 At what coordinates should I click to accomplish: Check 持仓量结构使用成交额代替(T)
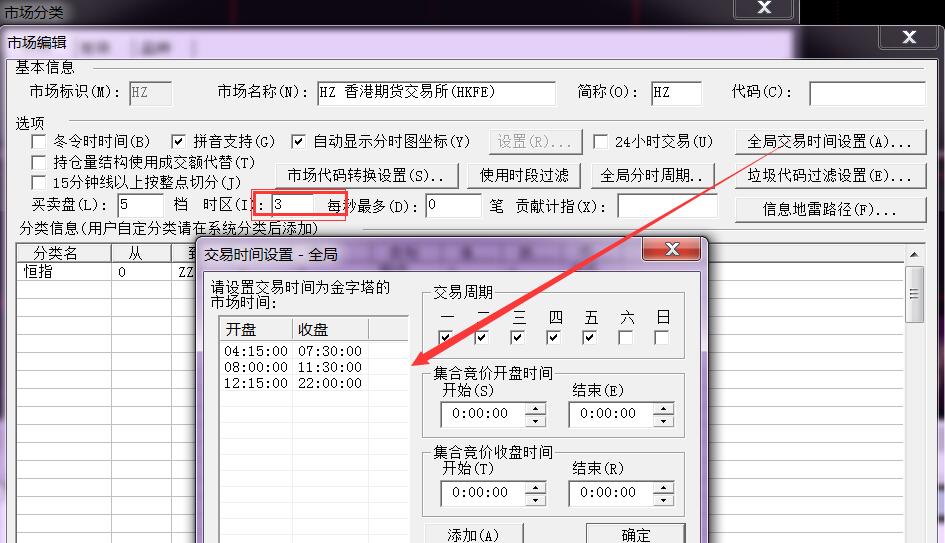39,163
